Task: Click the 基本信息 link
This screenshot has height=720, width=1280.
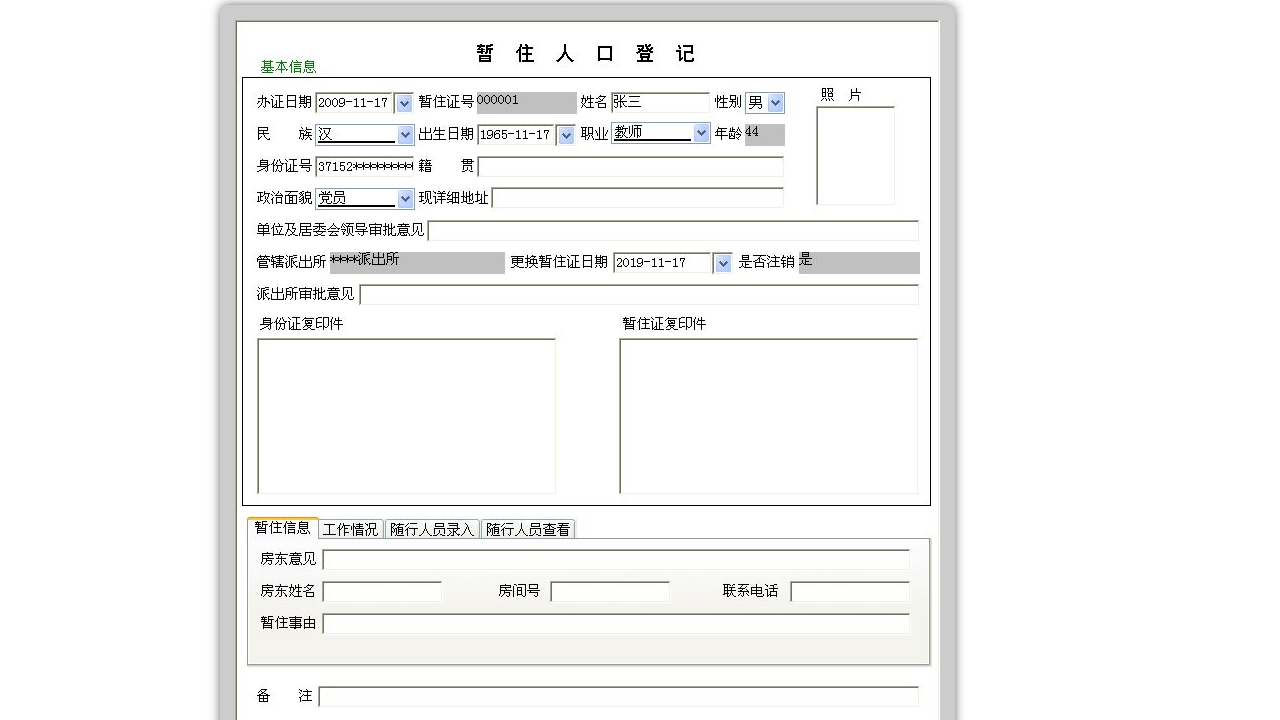Action: 287,66
